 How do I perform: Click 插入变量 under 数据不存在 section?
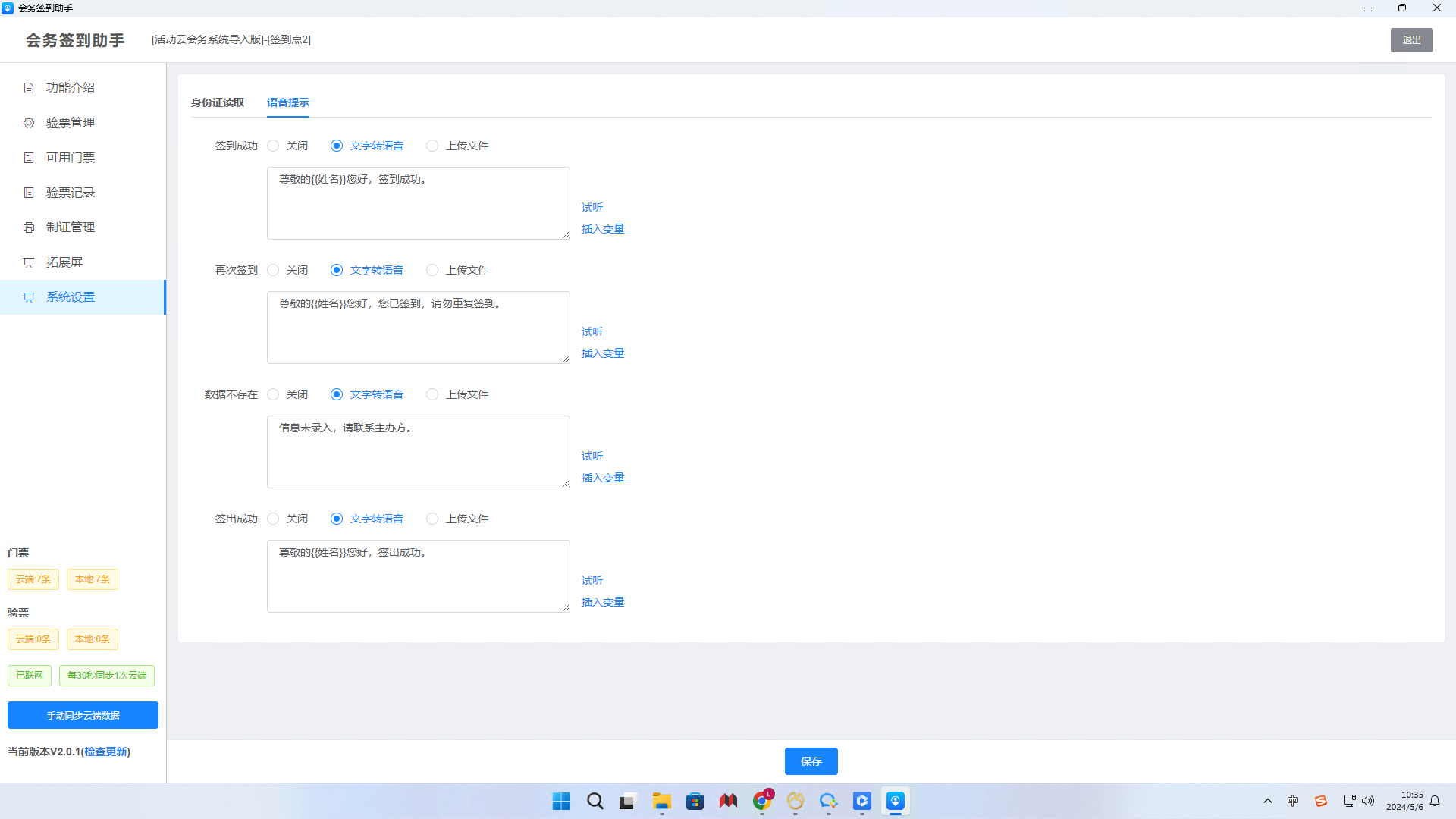tap(602, 478)
